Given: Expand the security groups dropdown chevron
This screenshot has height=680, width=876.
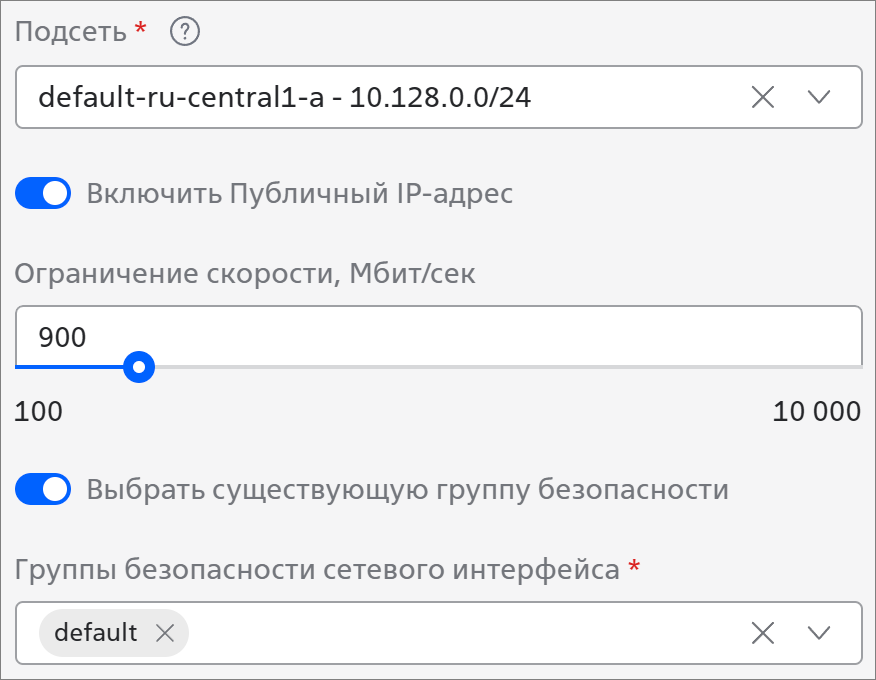Looking at the screenshot, I should click(x=819, y=633).
